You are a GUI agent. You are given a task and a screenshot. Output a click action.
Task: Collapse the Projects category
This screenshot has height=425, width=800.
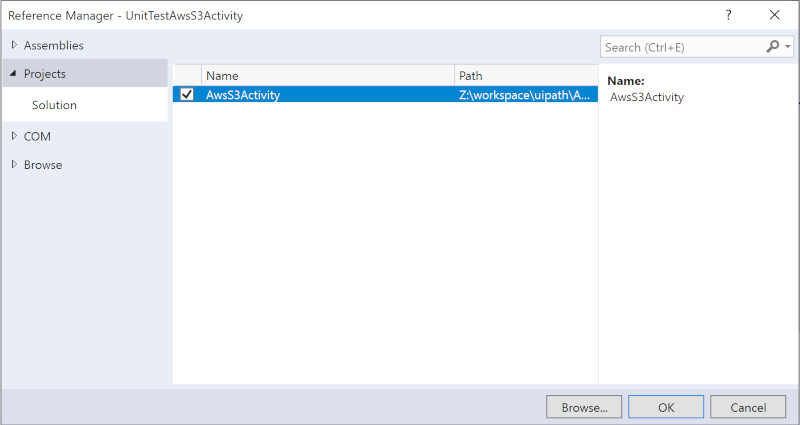click(x=14, y=74)
